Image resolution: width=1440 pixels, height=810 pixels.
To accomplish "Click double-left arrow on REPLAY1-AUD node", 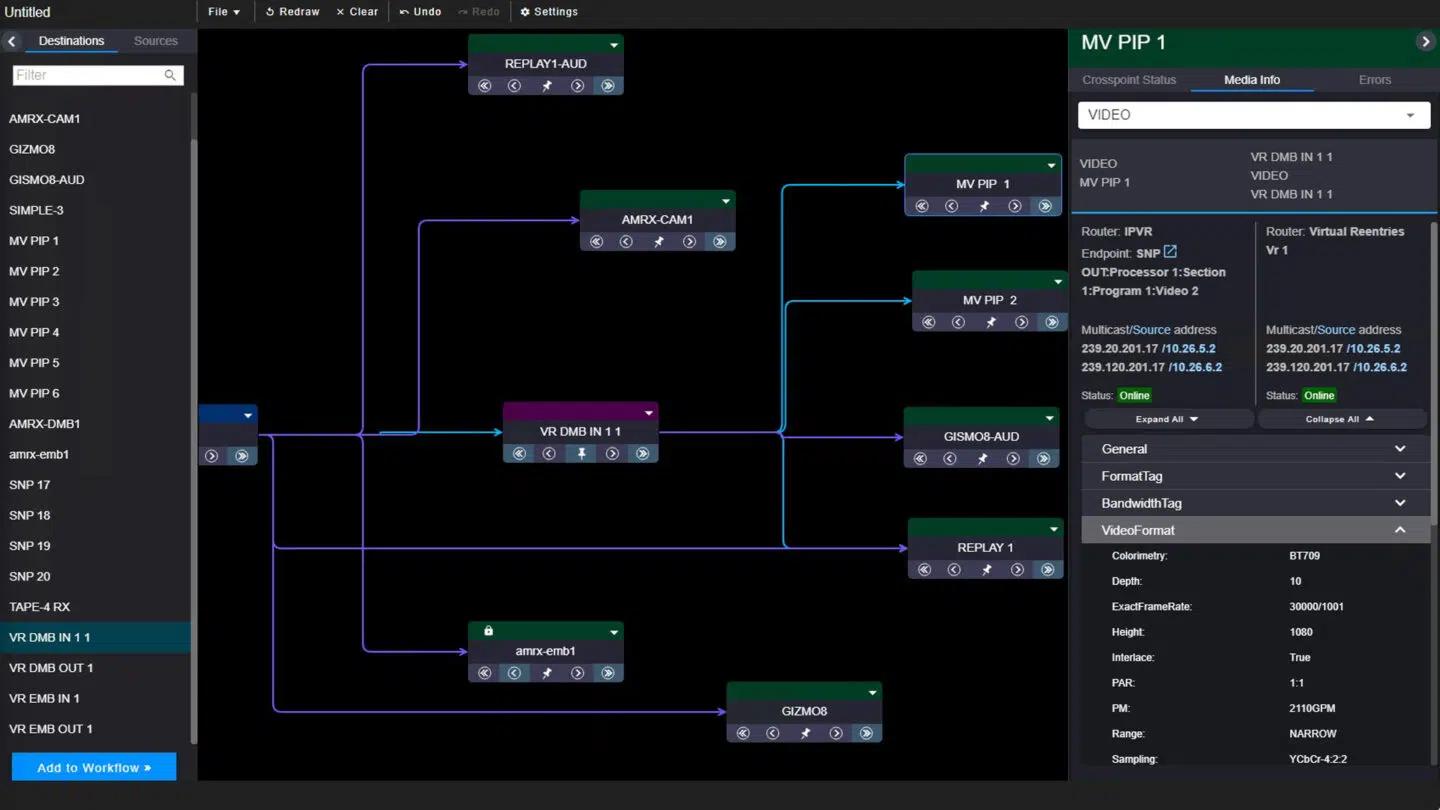I will pyautogui.click(x=485, y=86).
